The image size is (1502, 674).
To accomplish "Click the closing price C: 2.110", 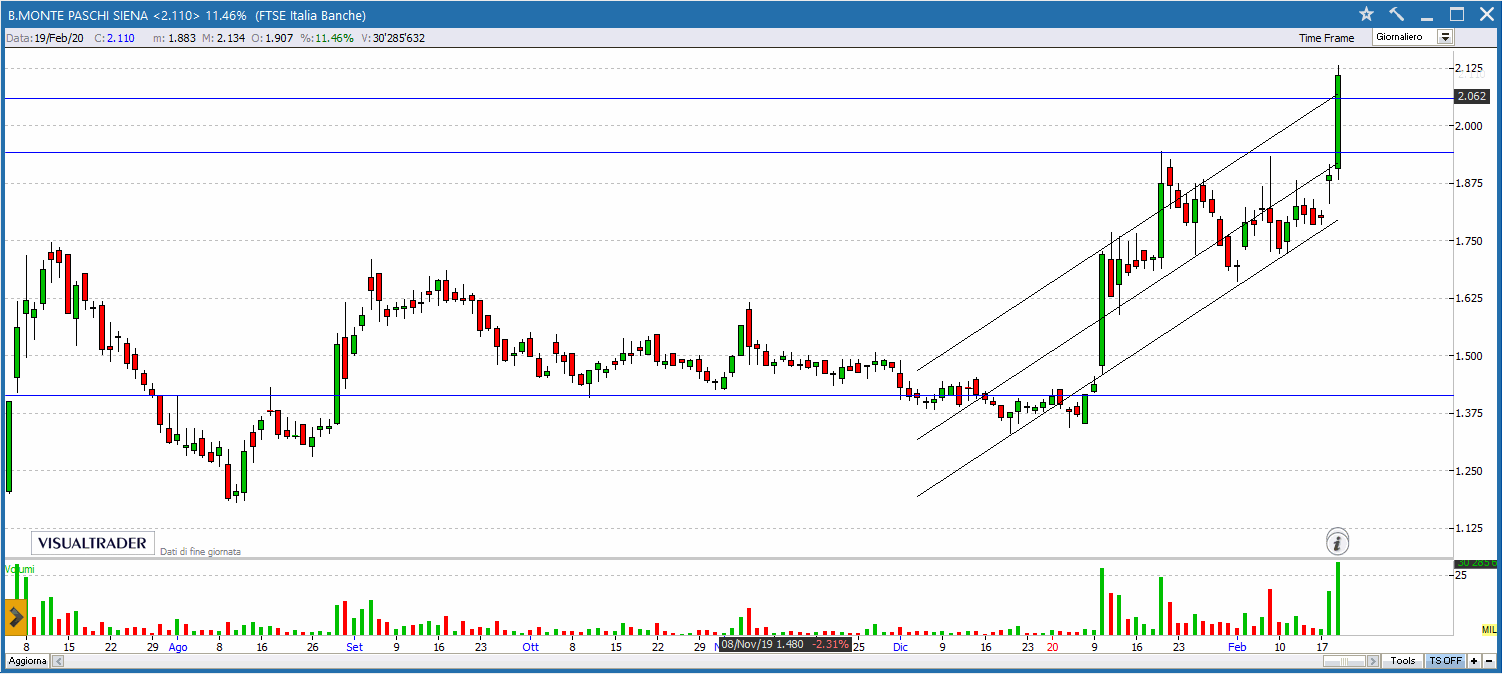I will tap(115, 38).
